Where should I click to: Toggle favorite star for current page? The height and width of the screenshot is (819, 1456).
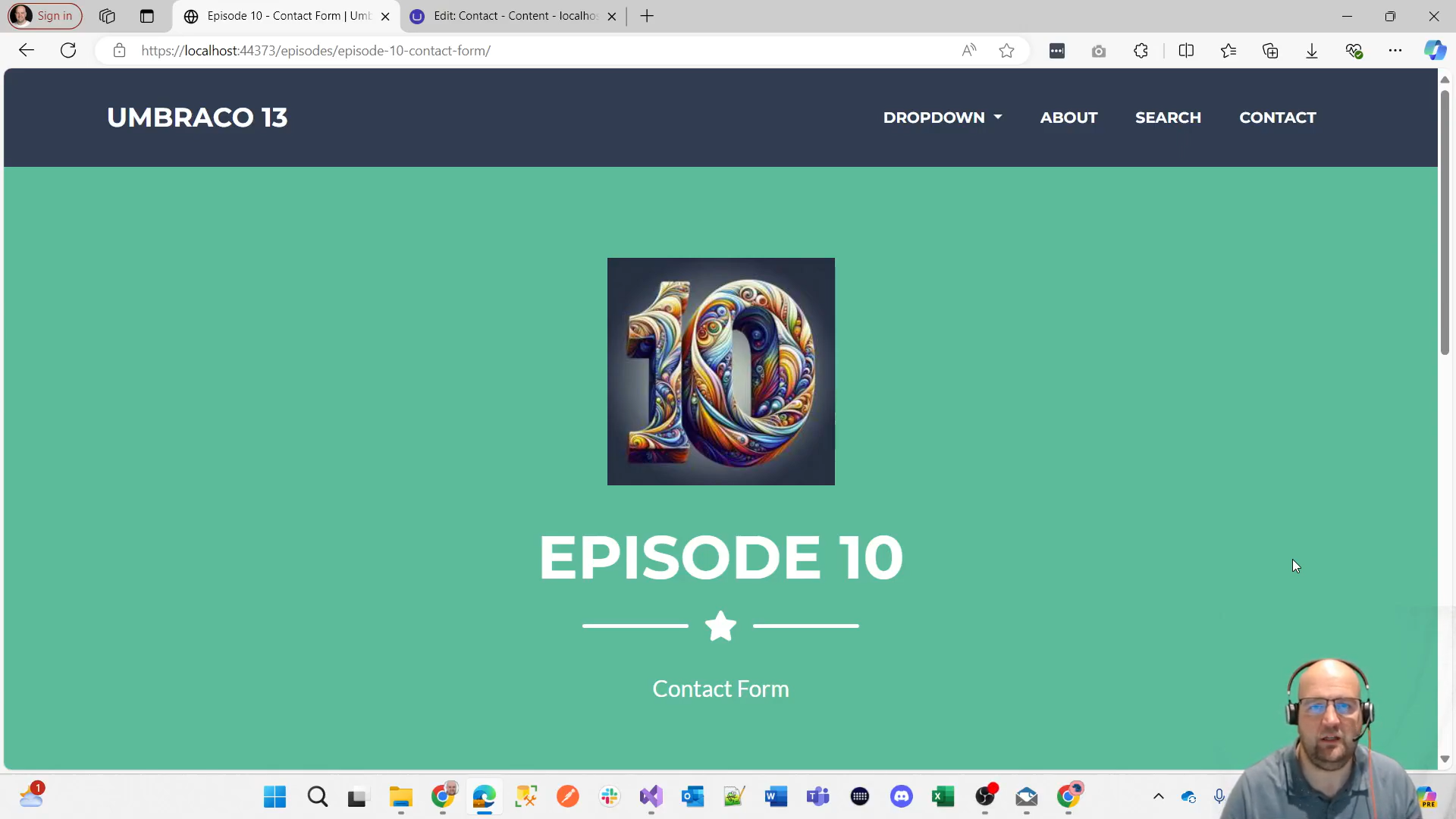tap(1006, 50)
